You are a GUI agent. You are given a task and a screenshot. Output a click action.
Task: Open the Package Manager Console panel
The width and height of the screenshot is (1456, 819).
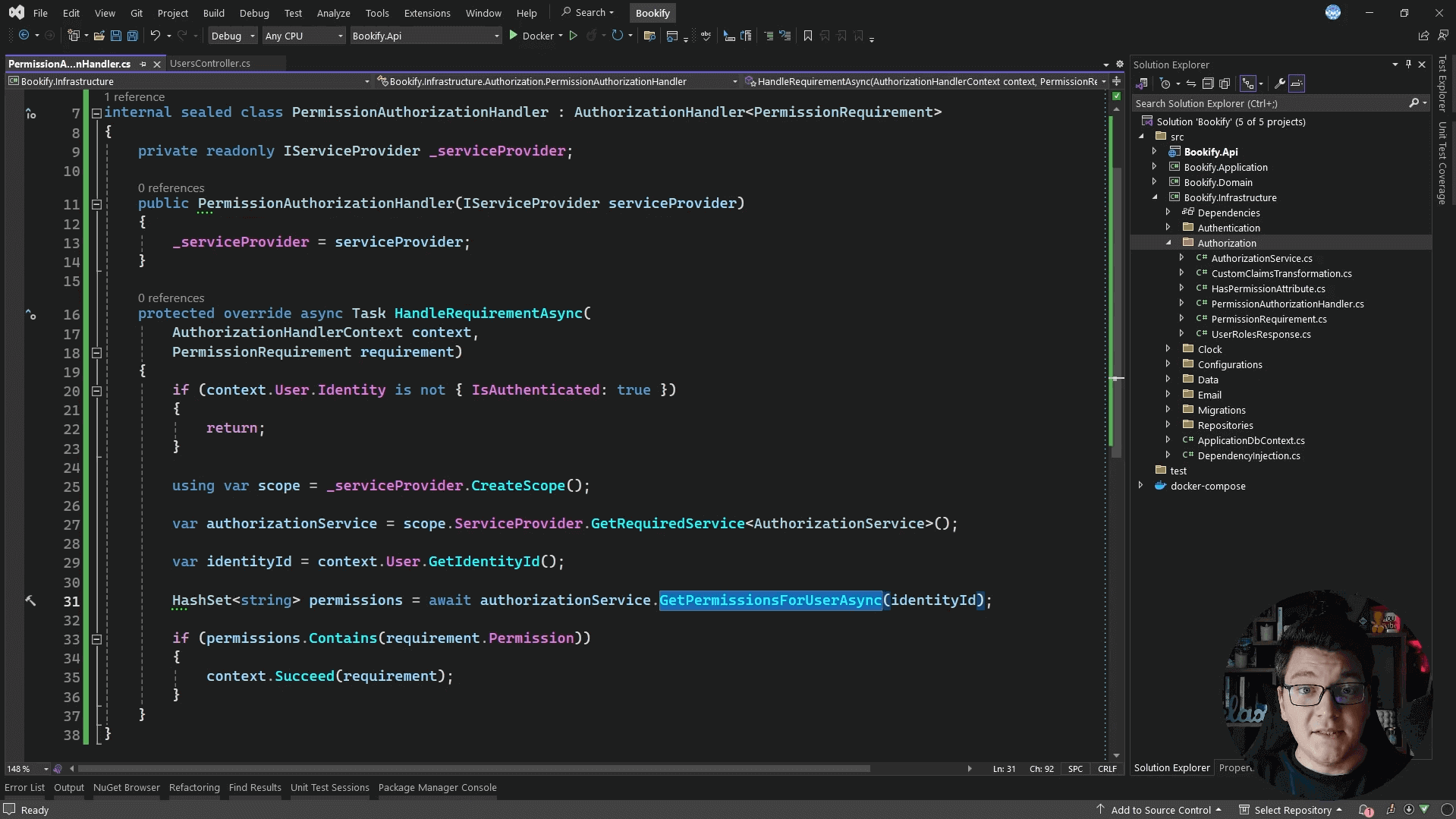coord(437,787)
